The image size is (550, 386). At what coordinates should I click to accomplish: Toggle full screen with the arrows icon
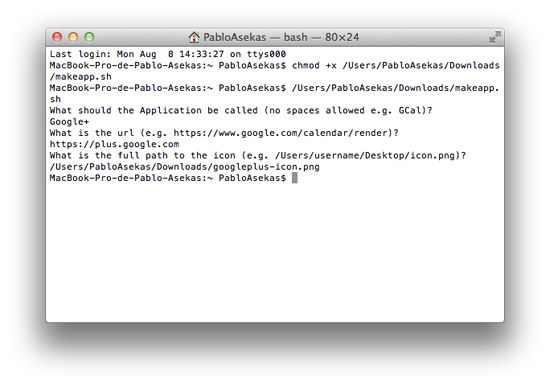pyautogui.click(x=495, y=37)
